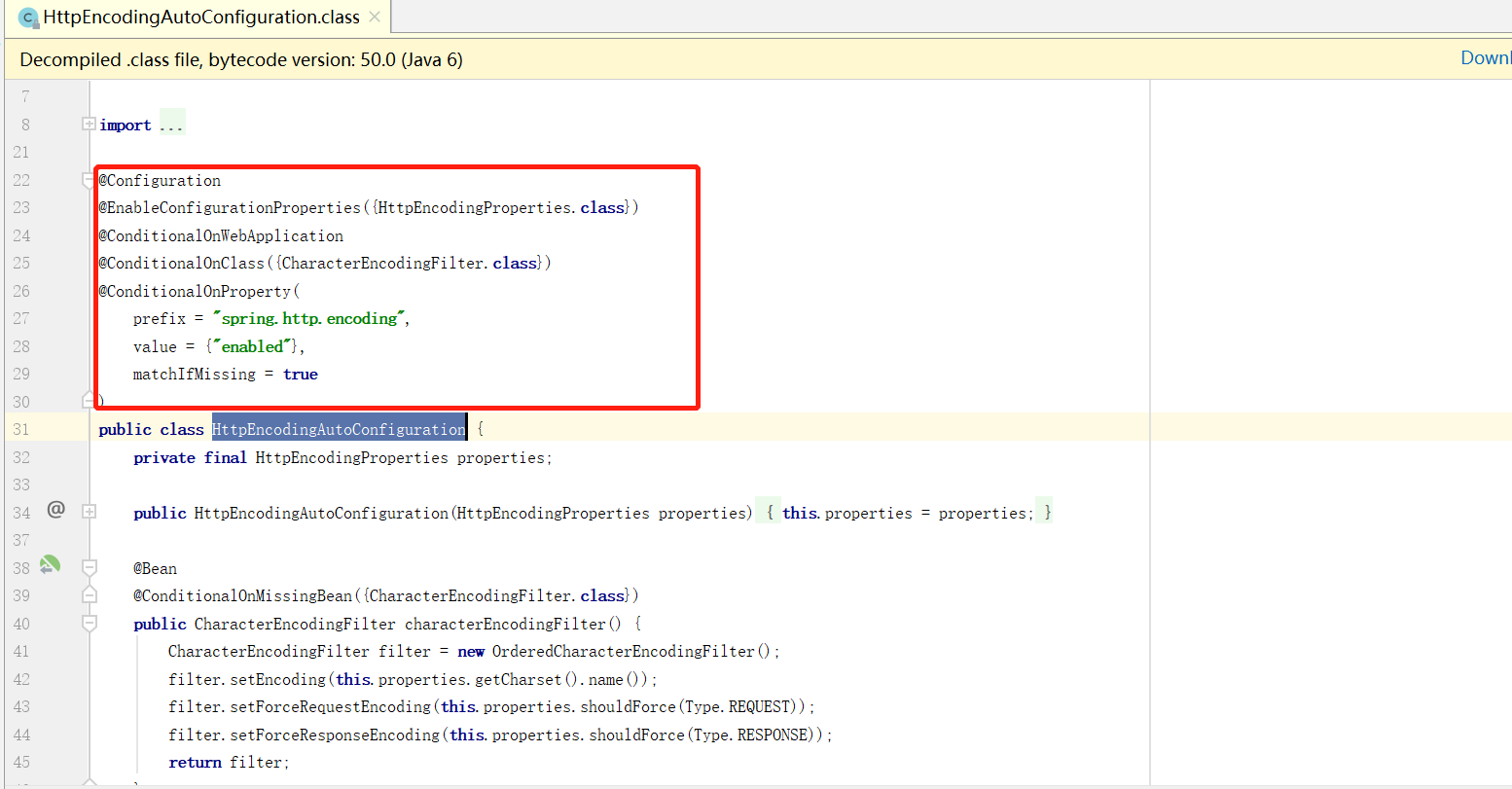Click the highlighted HttpEncodingAutoConfiguration class name
This screenshot has width=1512, height=789.
pyautogui.click(x=339, y=429)
